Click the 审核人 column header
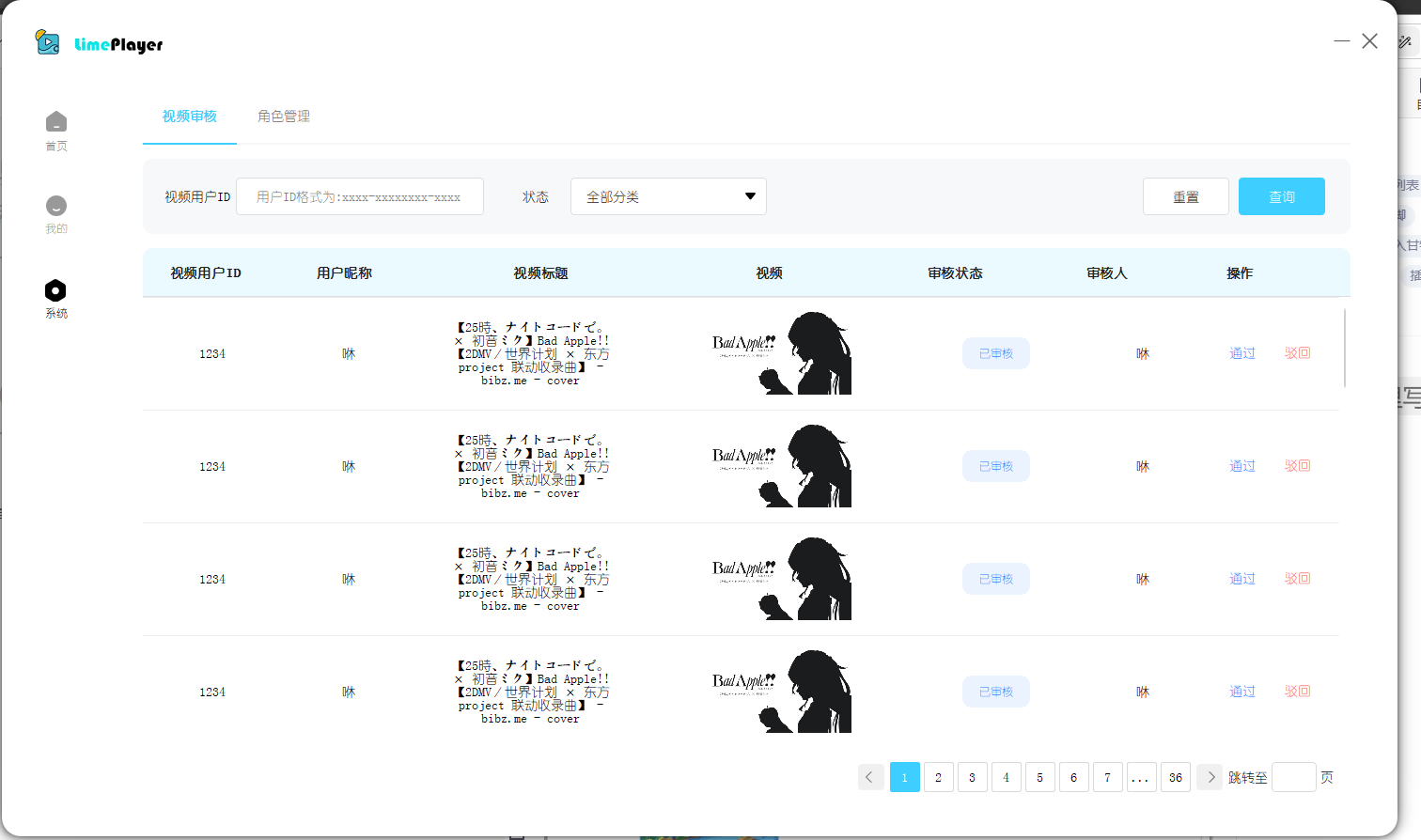 click(x=1107, y=273)
